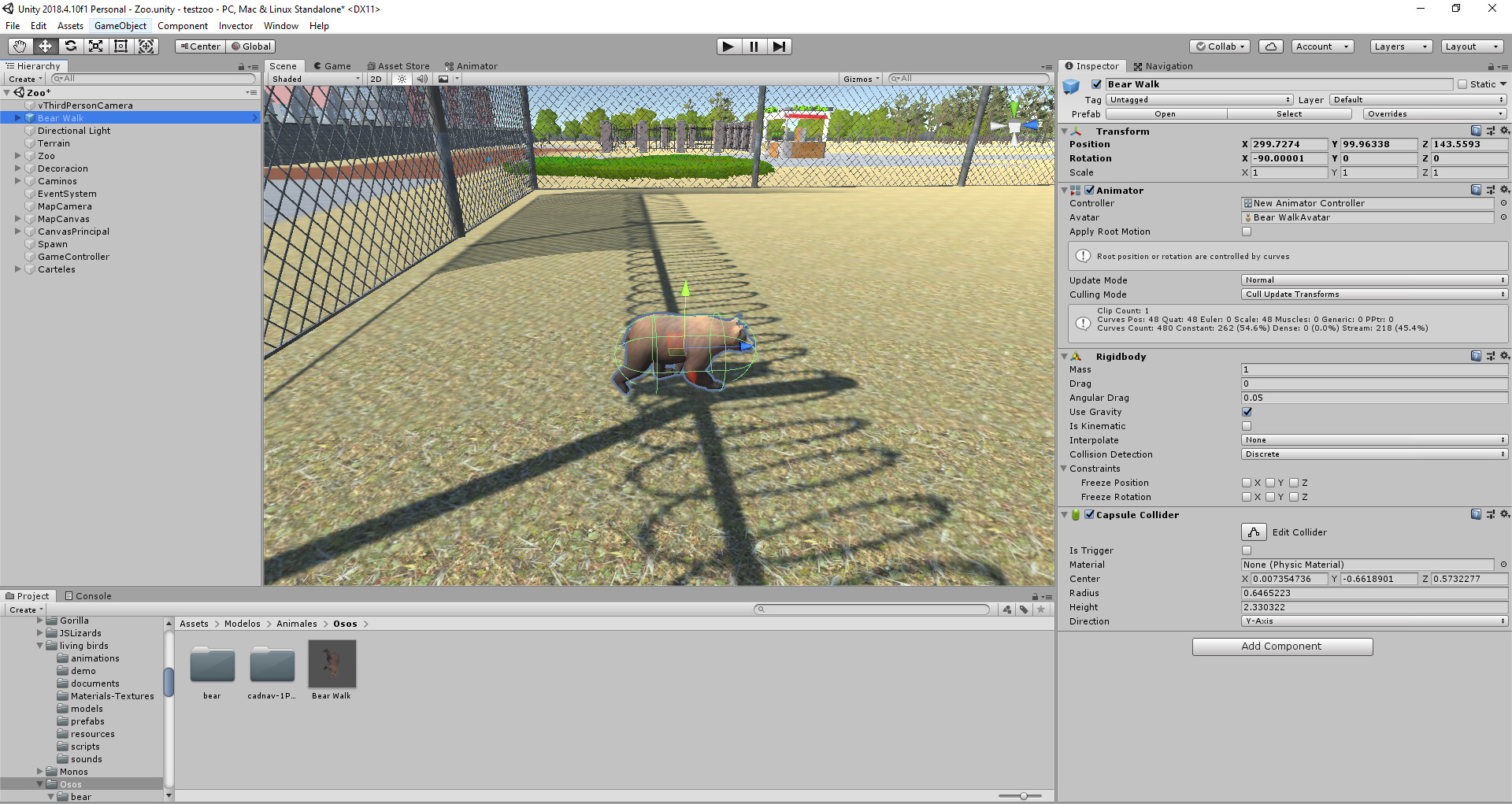Open the Shaded draw mode dropdown
The width and height of the screenshot is (1512, 804).
pyautogui.click(x=315, y=79)
